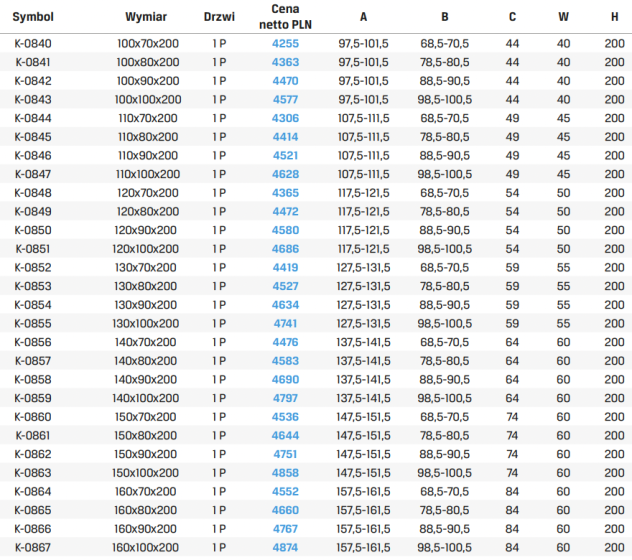The image size is (632, 560).
Task: Select symbol cell K-0851
Action: pyautogui.click(x=33, y=249)
